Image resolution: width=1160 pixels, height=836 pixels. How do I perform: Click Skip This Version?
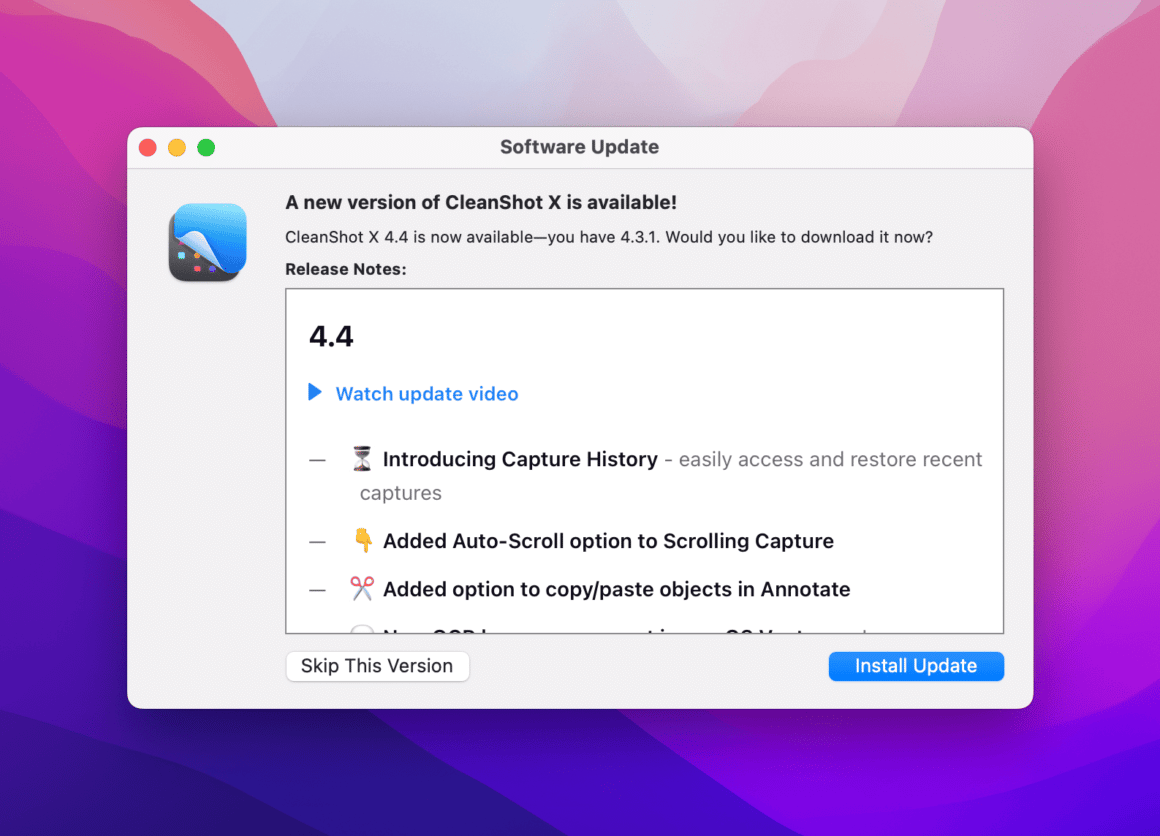(x=377, y=666)
